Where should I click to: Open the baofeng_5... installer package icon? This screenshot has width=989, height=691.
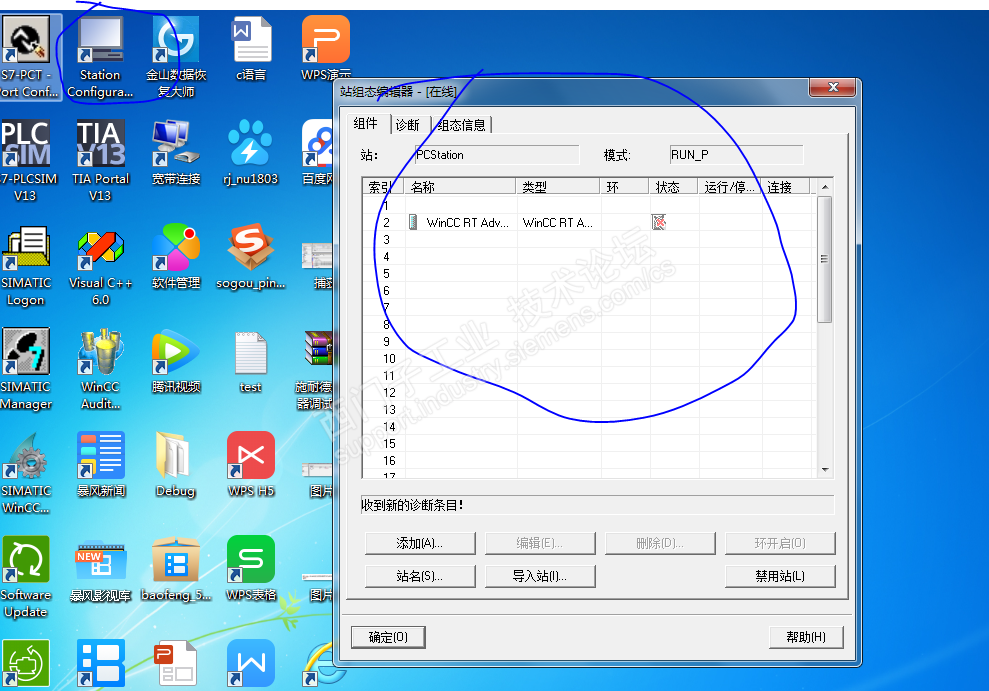[x=176, y=569]
